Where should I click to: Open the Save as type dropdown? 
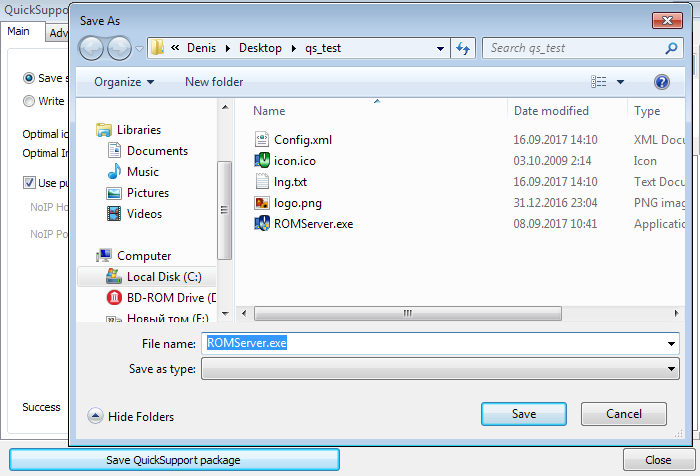[440, 369]
